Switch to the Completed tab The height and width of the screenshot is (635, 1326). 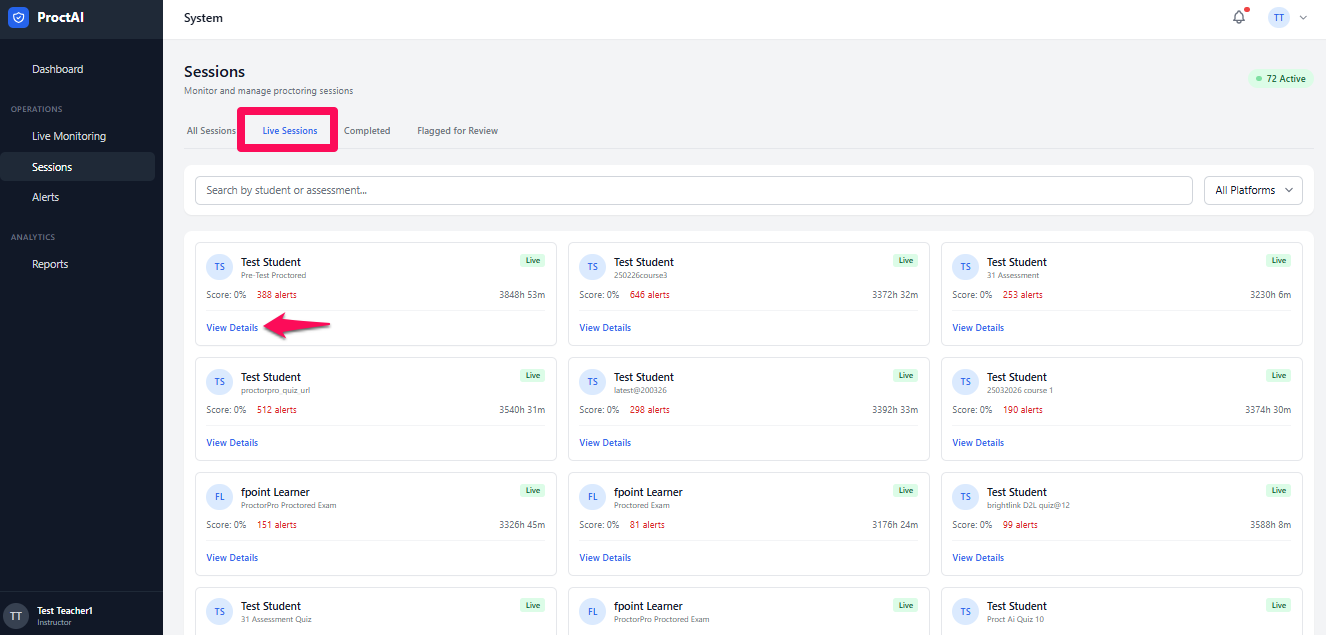coord(367,131)
